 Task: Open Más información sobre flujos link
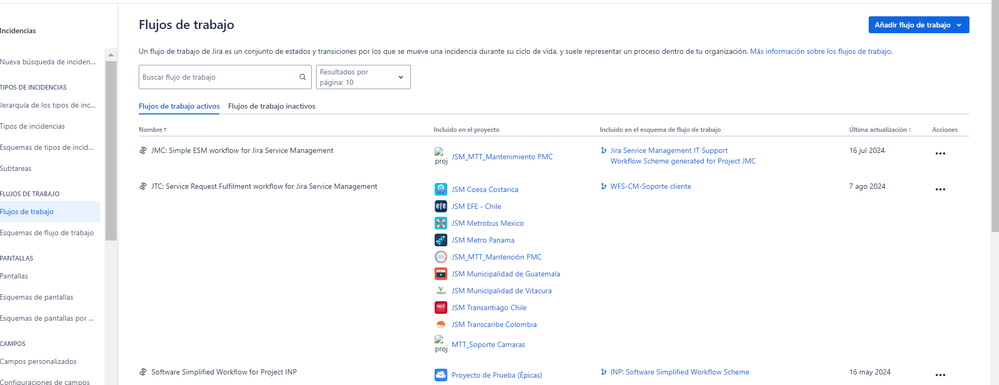tap(821, 51)
